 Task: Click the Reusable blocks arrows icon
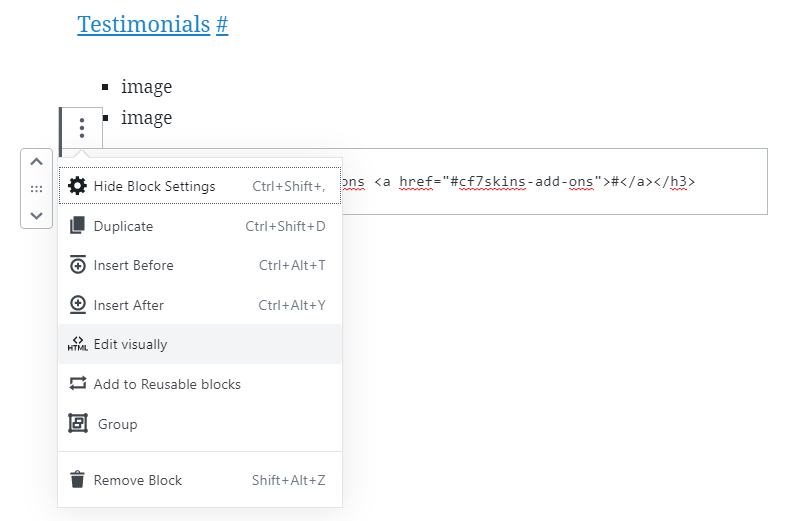coord(77,384)
